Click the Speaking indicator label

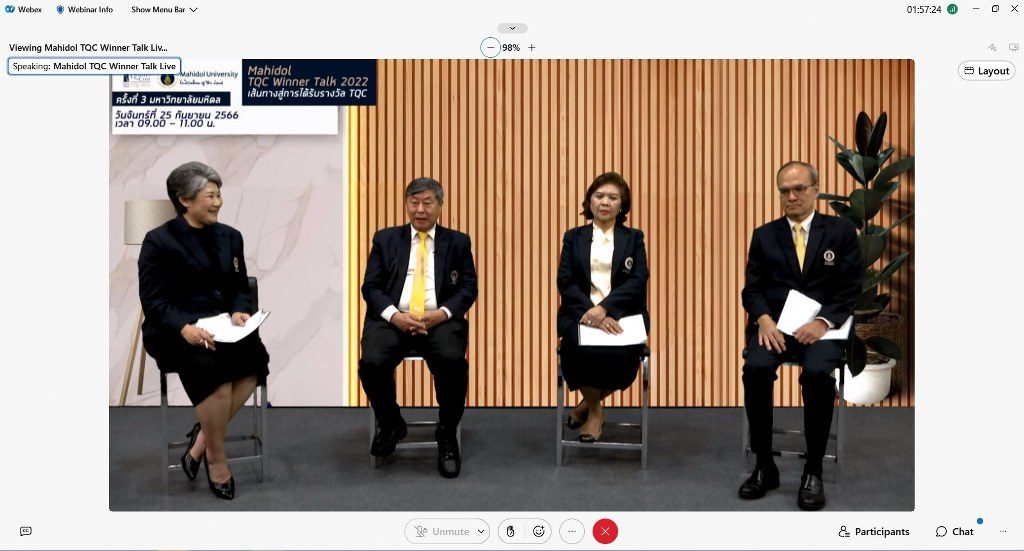pyautogui.click(x=94, y=66)
